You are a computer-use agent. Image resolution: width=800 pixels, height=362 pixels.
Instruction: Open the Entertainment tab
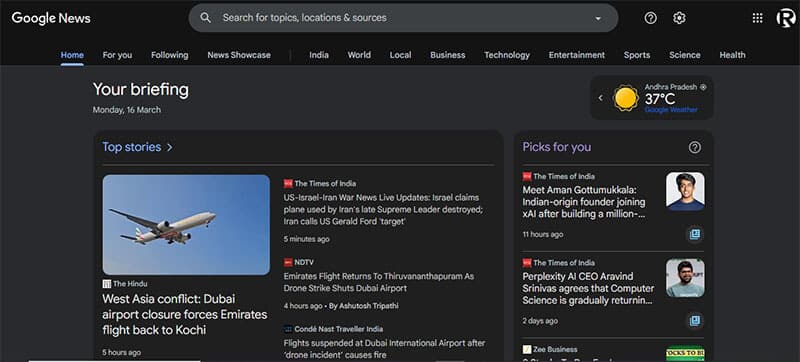(x=577, y=55)
